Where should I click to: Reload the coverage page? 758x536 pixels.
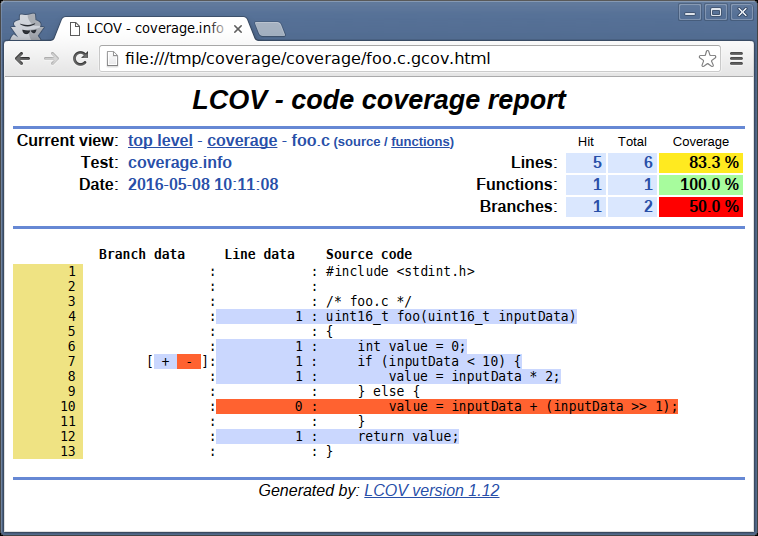[x=80, y=58]
